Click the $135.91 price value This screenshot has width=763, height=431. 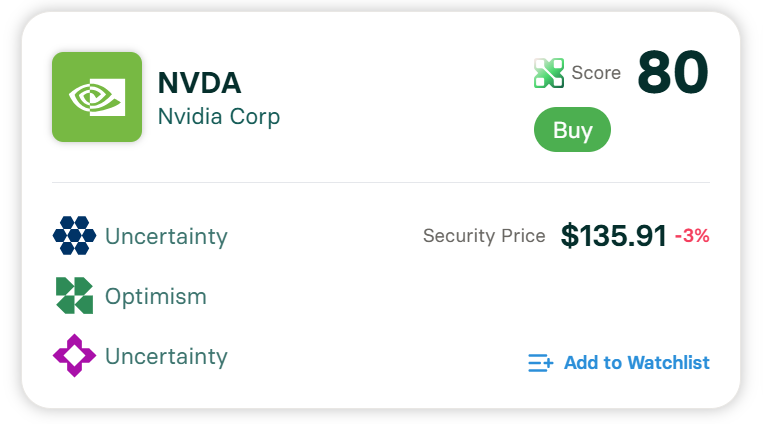click(613, 236)
